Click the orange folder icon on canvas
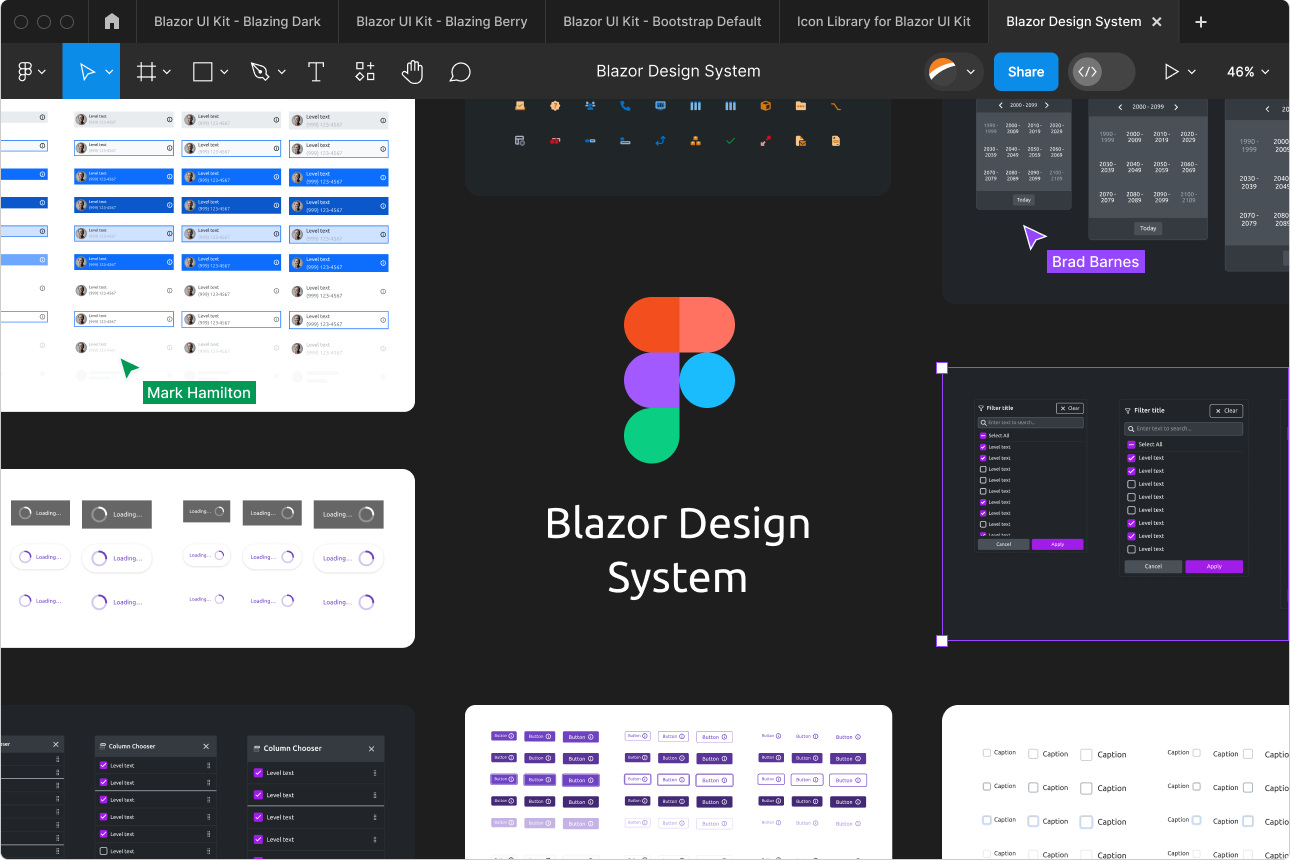 point(800,105)
